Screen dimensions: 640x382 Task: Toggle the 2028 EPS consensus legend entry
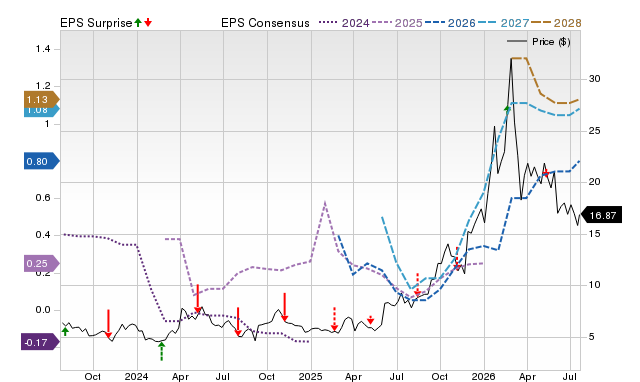pyautogui.click(x=556, y=23)
